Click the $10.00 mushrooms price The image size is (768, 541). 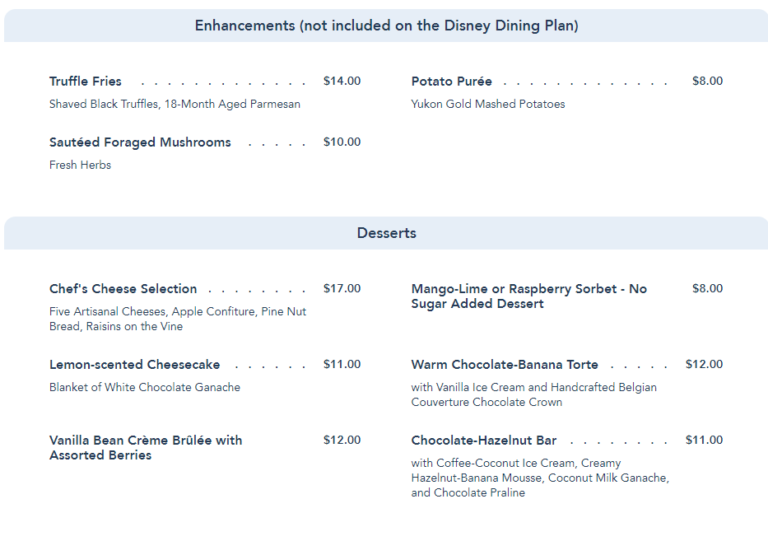point(342,142)
